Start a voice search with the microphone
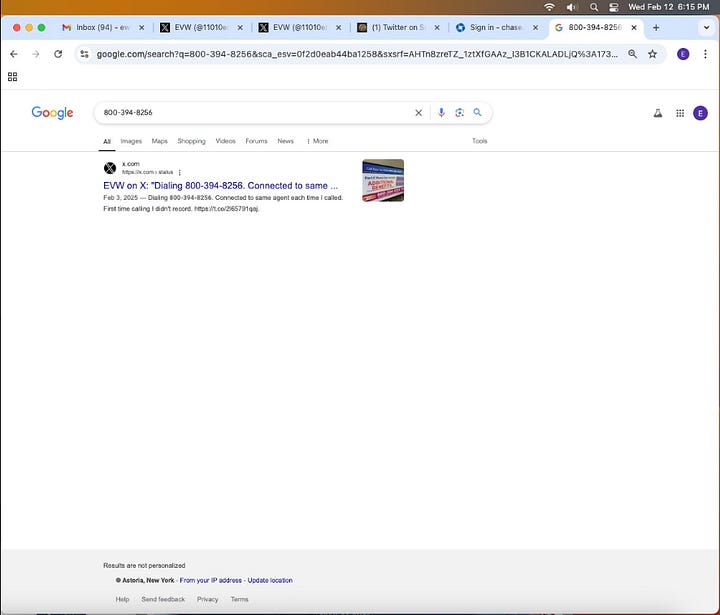The image size is (720, 615). coord(441,113)
